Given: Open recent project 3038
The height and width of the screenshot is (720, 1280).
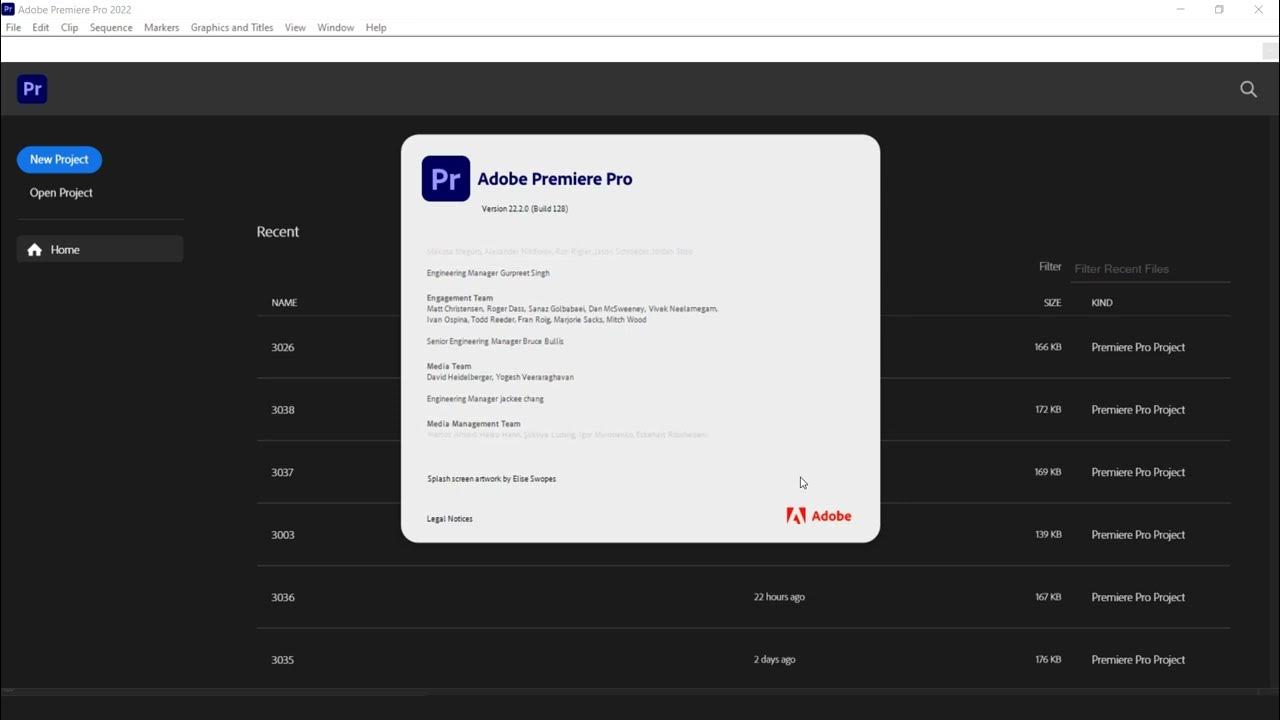Looking at the screenshot, I should point(283,410).
